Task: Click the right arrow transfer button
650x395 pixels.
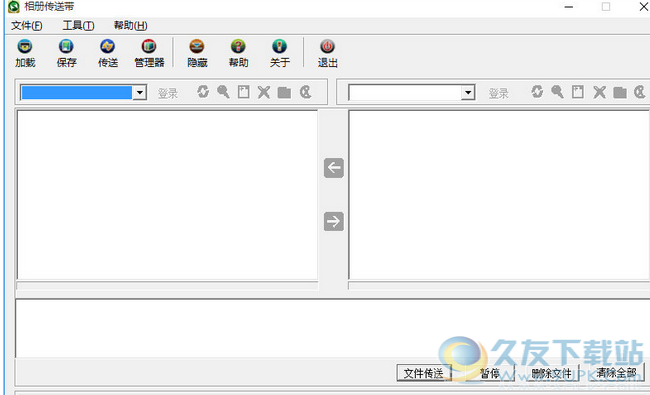Action: pos(334,221)
